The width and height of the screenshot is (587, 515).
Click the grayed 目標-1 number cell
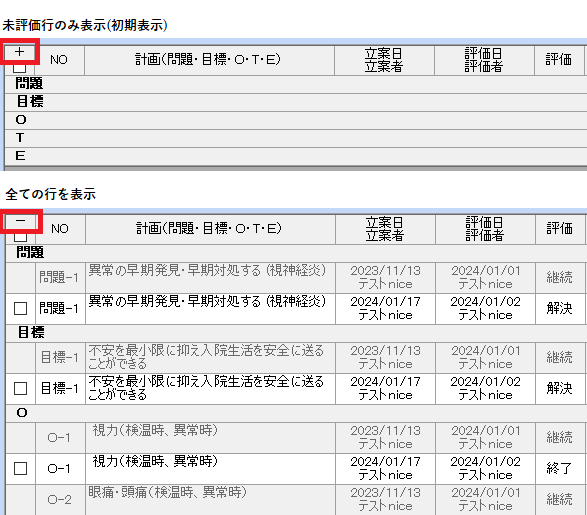click(60, 358)
